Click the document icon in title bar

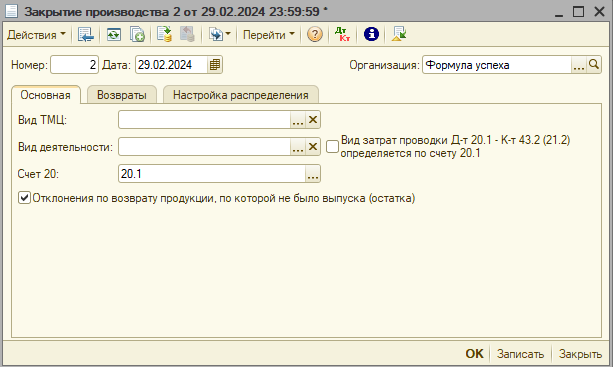tap(11, 11)
